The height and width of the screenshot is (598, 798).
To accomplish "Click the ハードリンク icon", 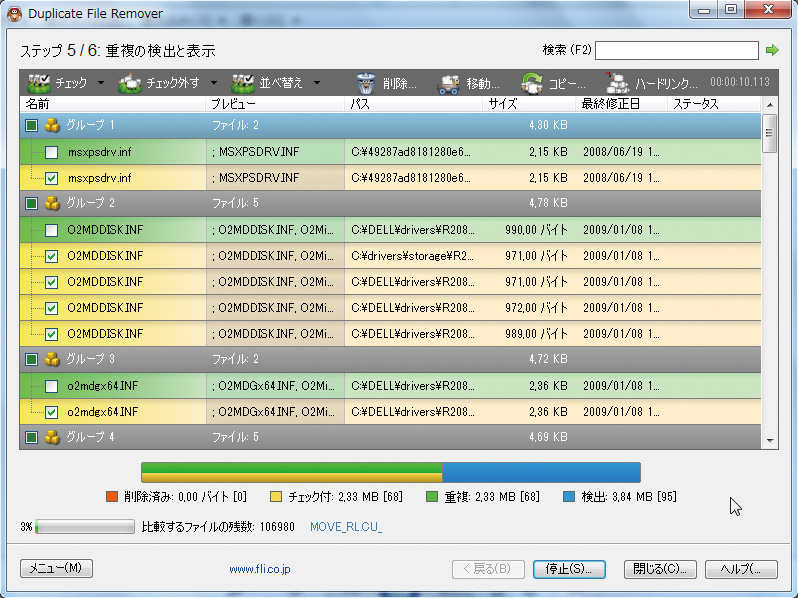I will (617, 83).
